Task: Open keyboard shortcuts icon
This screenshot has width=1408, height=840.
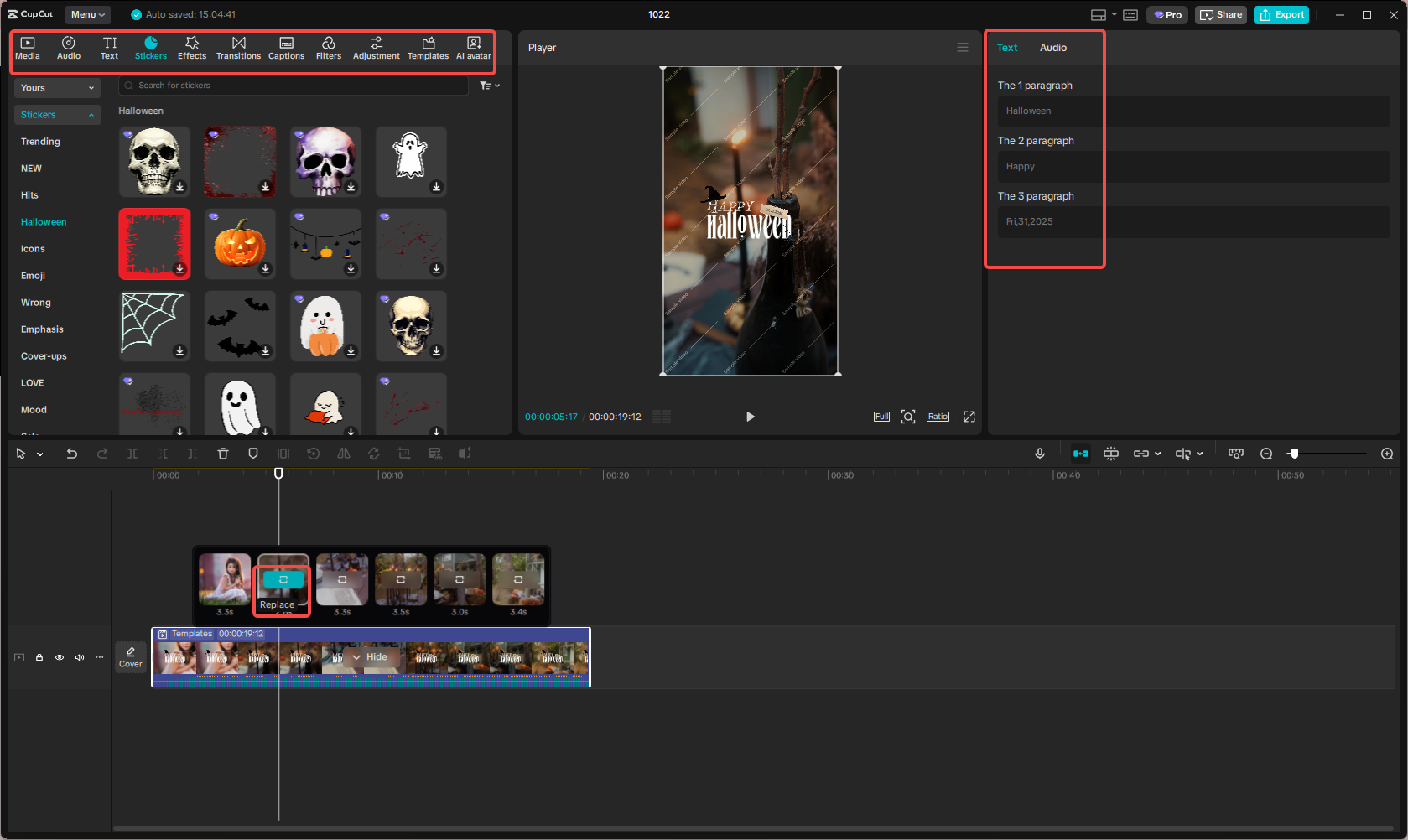Action: click(1130, 15)
